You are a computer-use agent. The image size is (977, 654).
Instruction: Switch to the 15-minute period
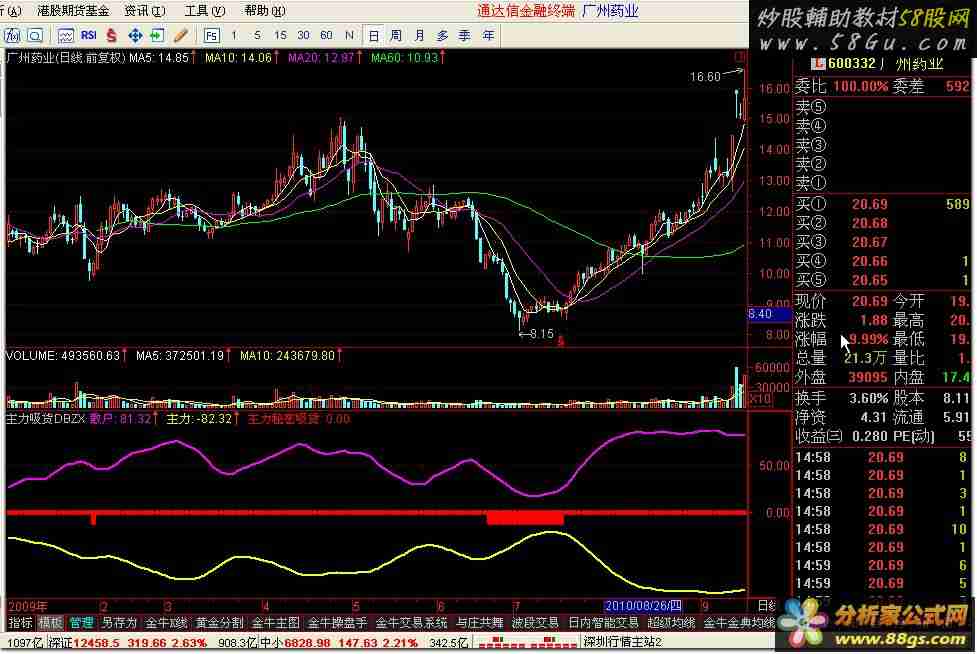coord(280,36)
